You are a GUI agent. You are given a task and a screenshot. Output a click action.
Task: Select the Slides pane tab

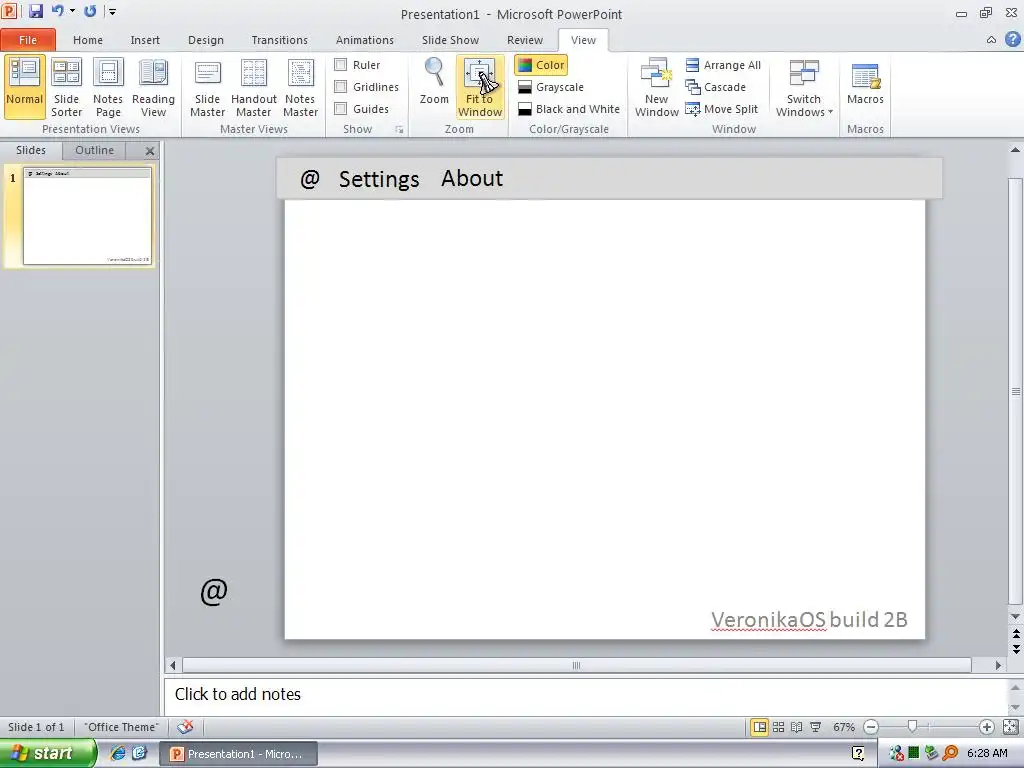[x=31, y=150]
